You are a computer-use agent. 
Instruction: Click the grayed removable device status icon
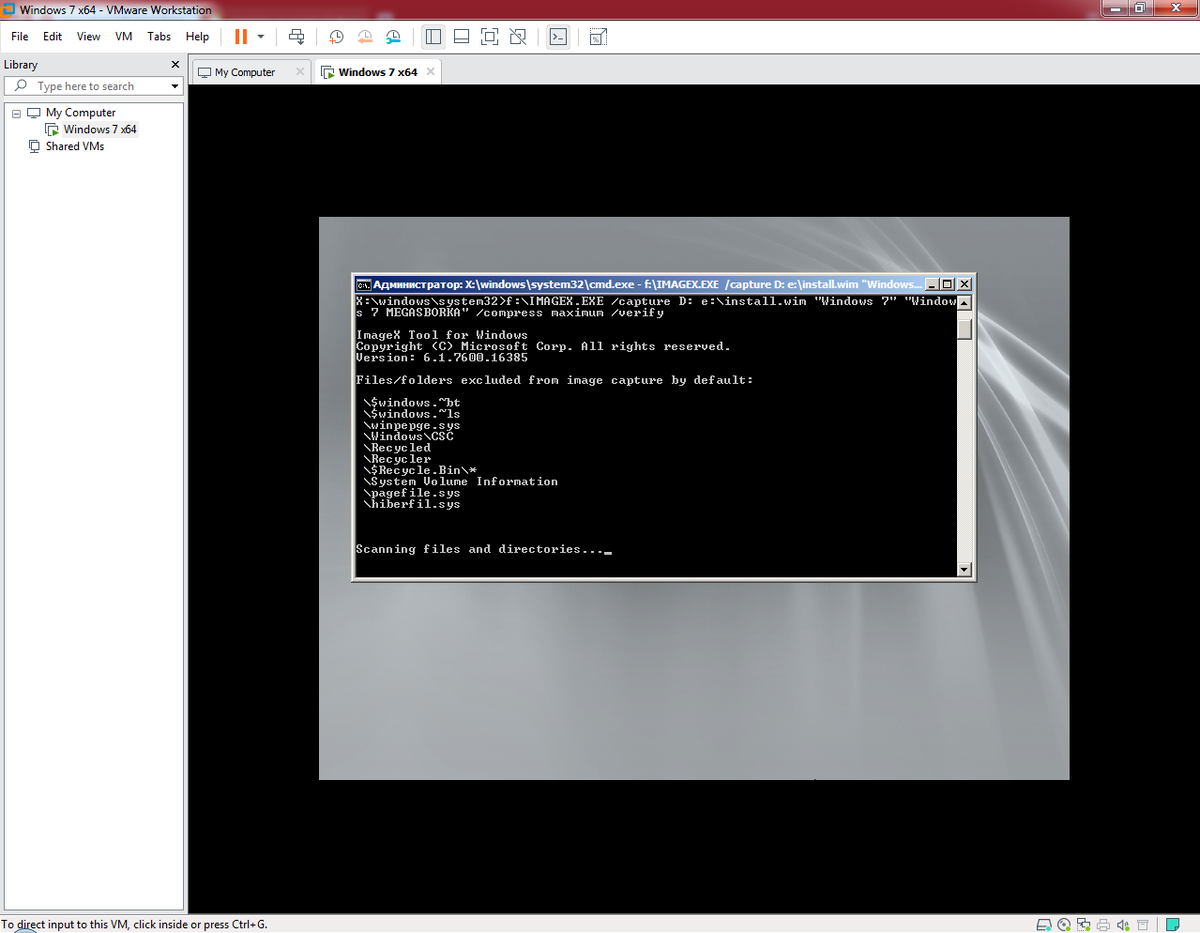pos(1142,924)
